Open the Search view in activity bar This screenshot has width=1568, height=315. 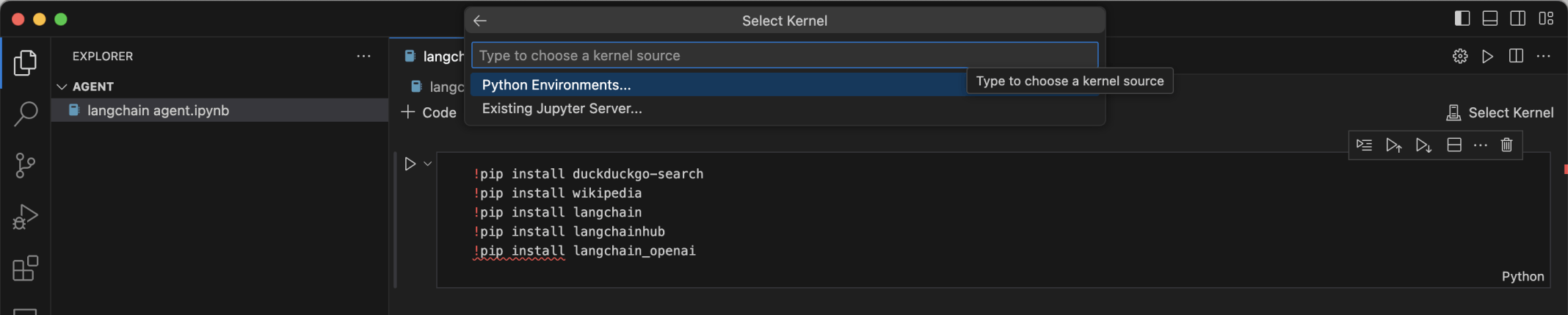click(26, 114)
